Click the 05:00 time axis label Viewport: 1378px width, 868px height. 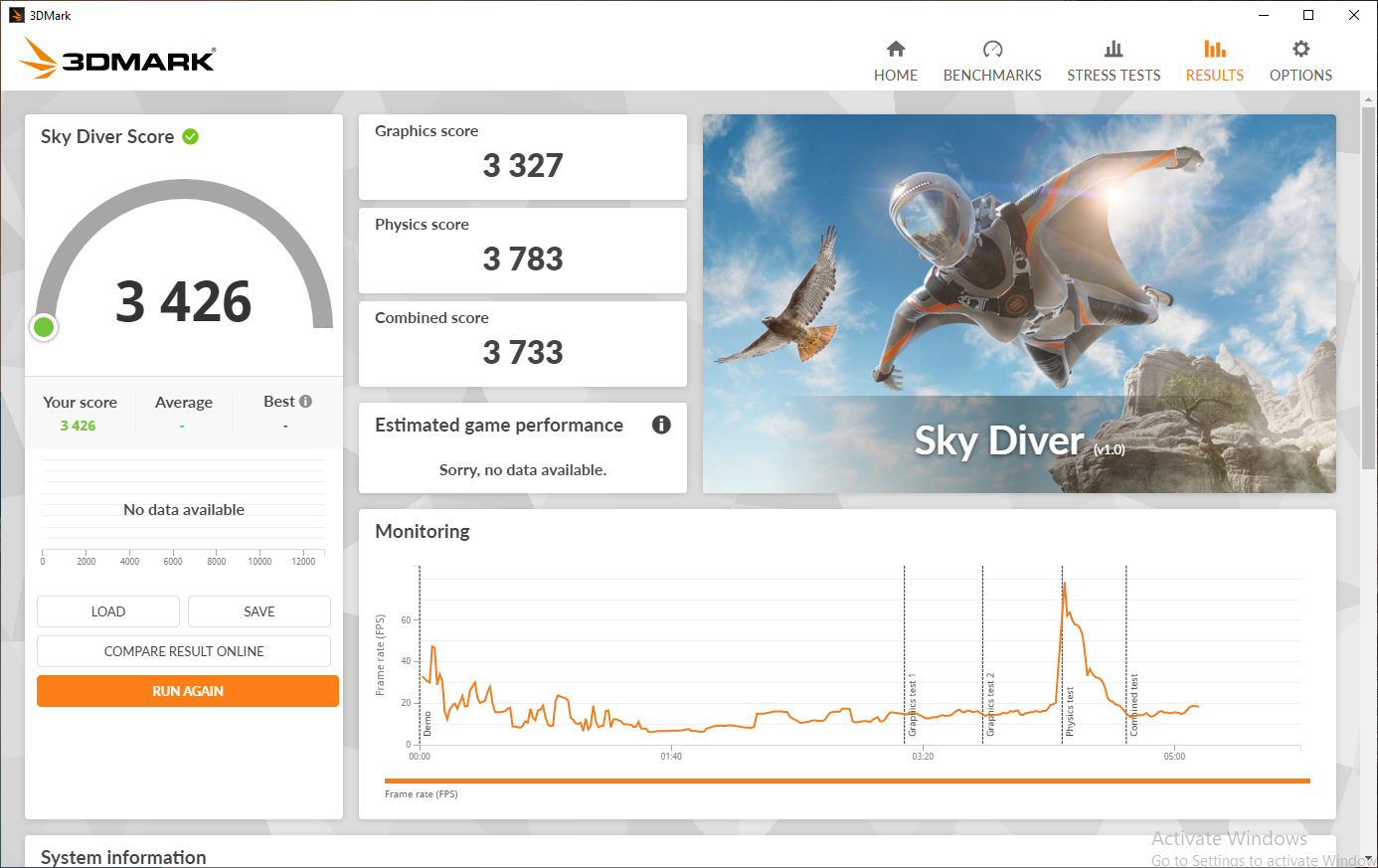[1174, 757]
